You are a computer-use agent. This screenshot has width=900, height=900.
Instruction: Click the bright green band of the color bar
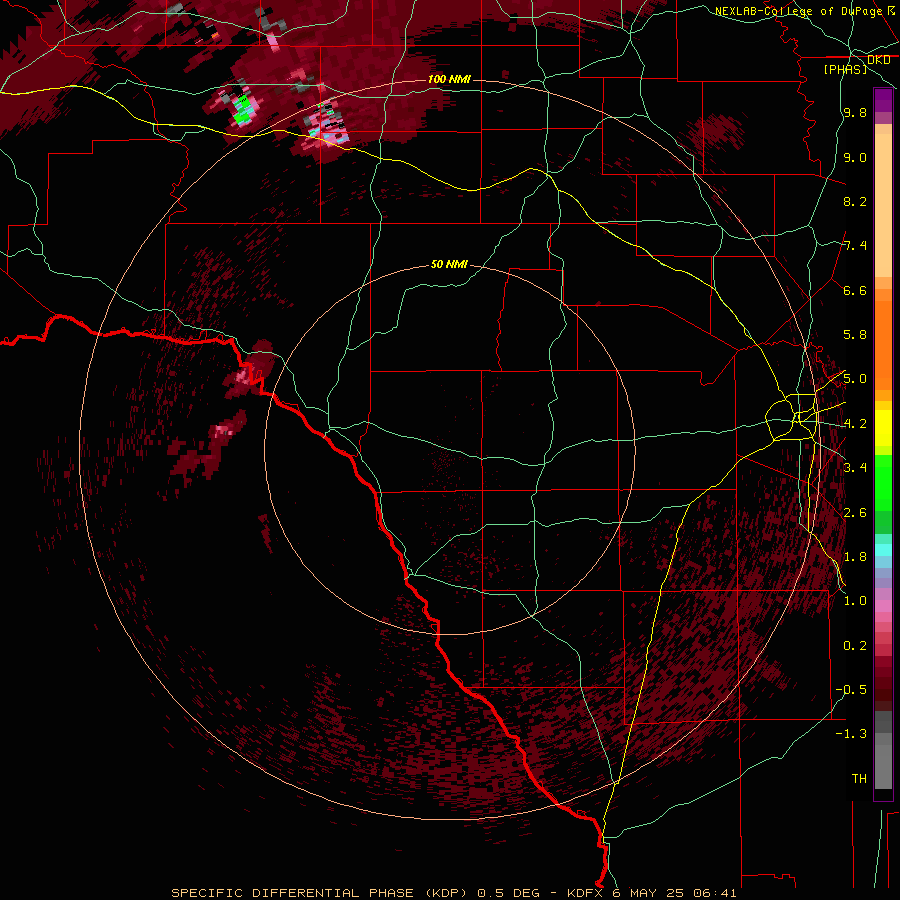pyautogui.click(x=883, y=481)
